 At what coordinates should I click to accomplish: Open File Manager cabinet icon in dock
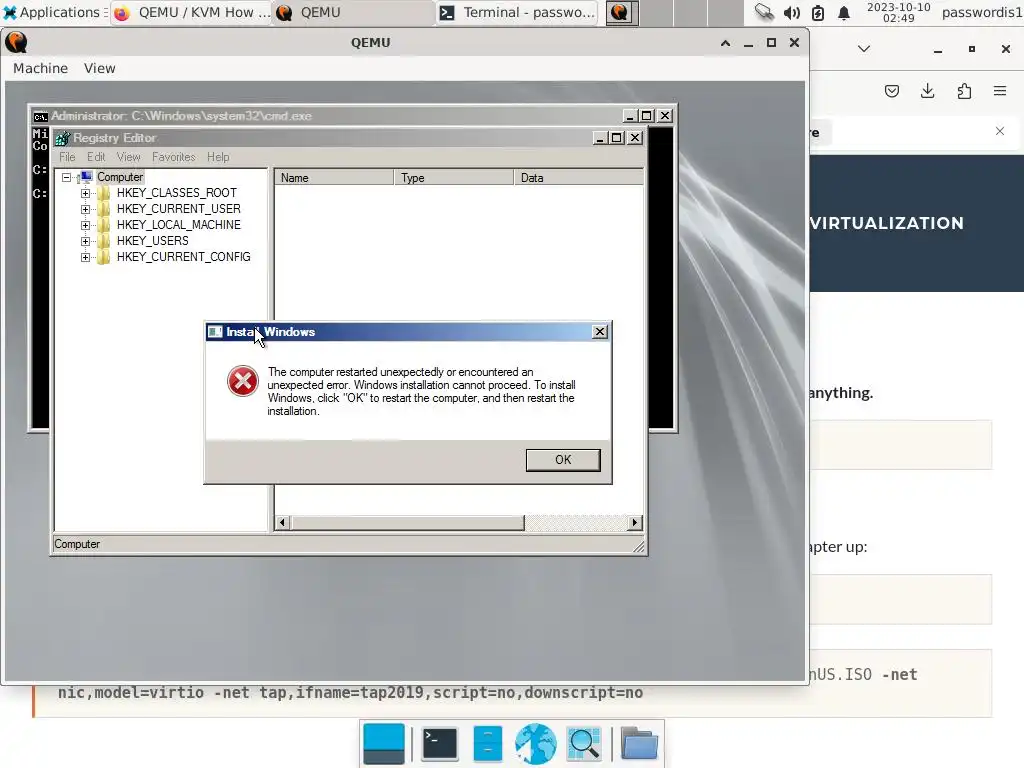click(487, 743)
